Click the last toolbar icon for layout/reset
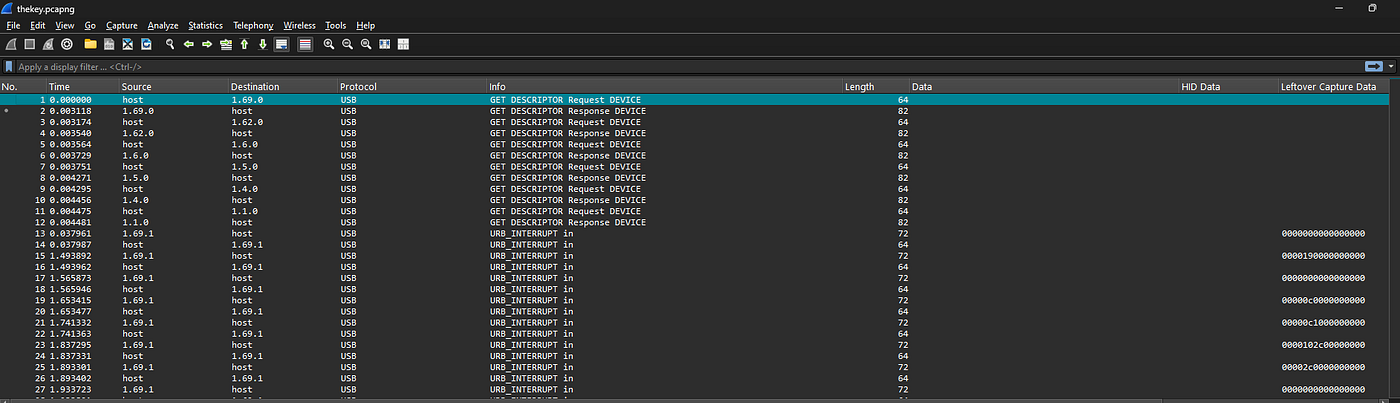This screenshot has height=403, width=1400. pyautogui.click(x=403, y=44)
